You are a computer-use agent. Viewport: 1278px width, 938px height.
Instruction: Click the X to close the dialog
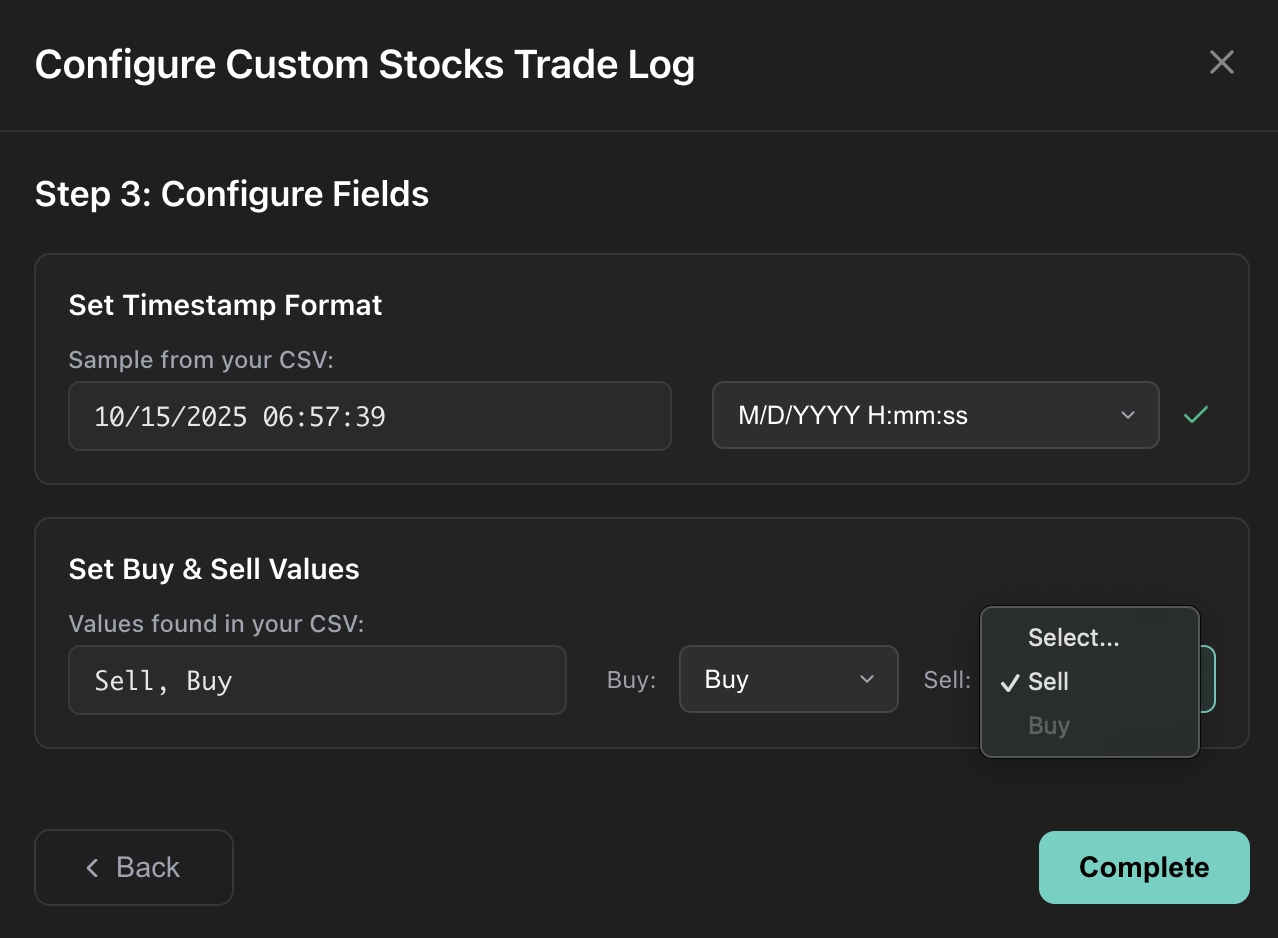click(x=1221, y=62)
